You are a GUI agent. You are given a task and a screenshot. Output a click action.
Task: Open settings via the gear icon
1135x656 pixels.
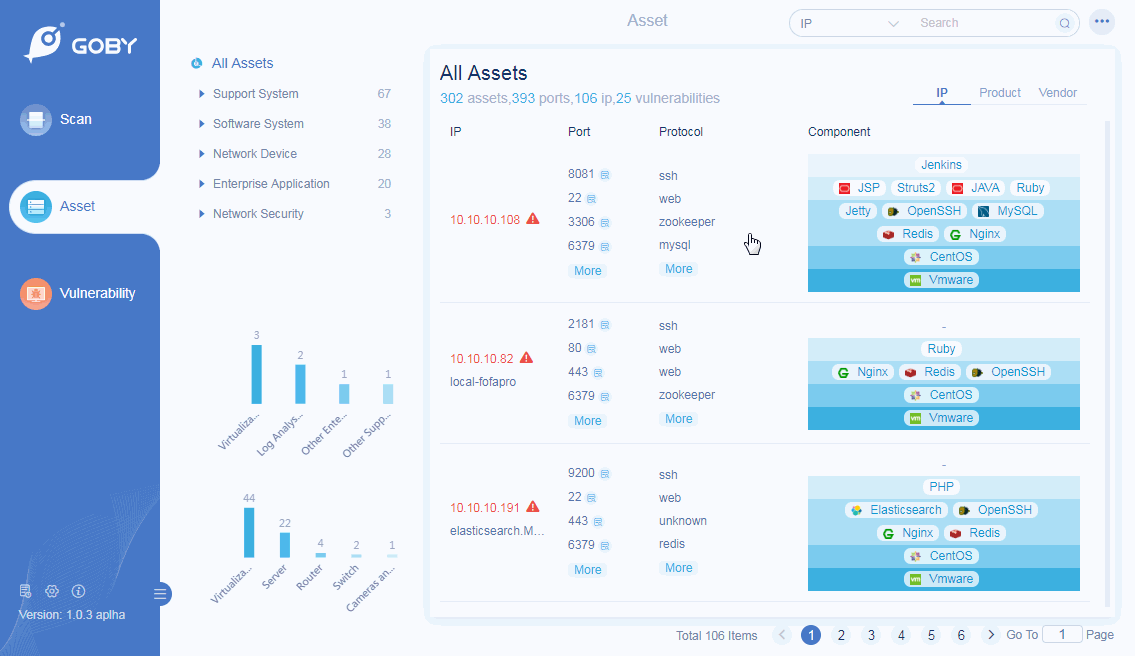[51, 591]
